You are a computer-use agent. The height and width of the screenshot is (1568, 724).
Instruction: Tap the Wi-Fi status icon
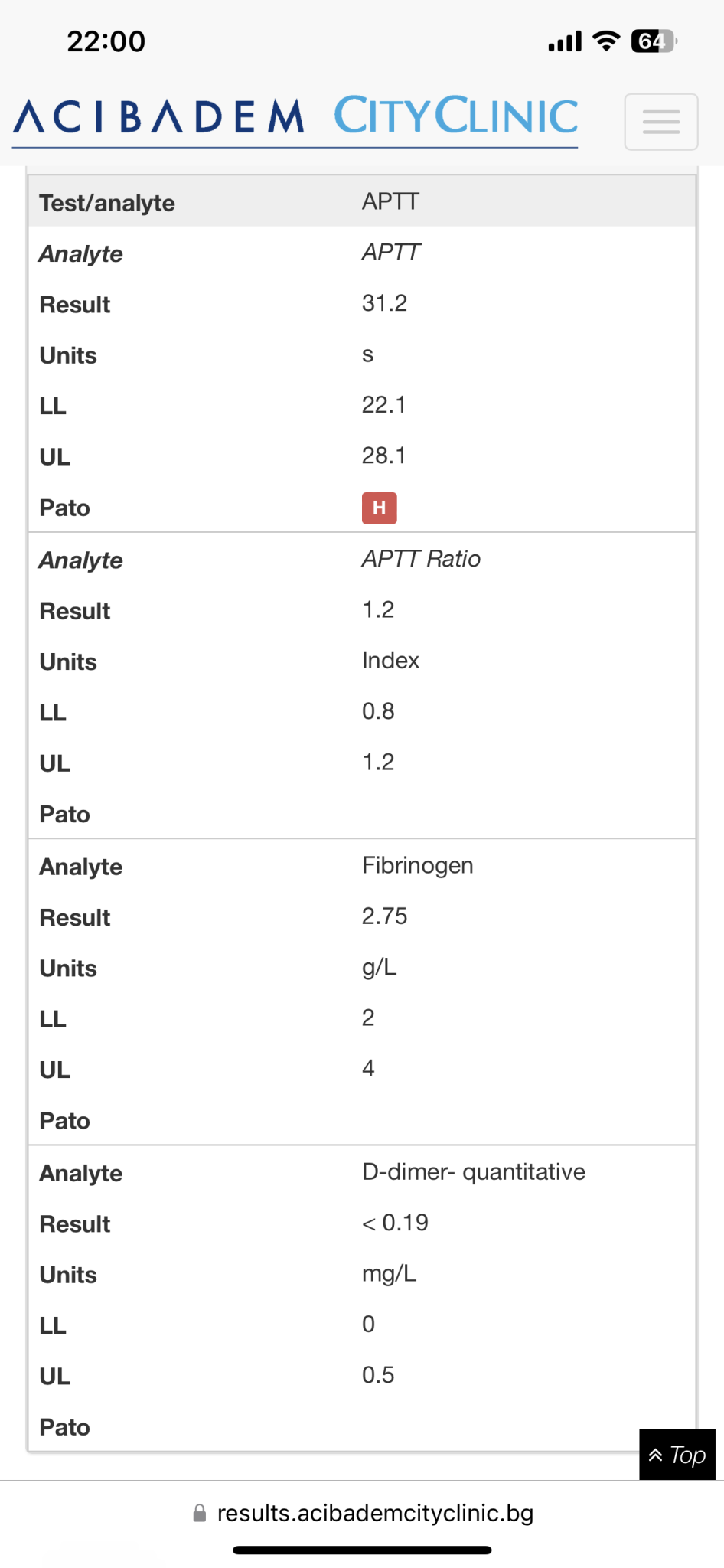pyautogui.click(x=606, y=41)
